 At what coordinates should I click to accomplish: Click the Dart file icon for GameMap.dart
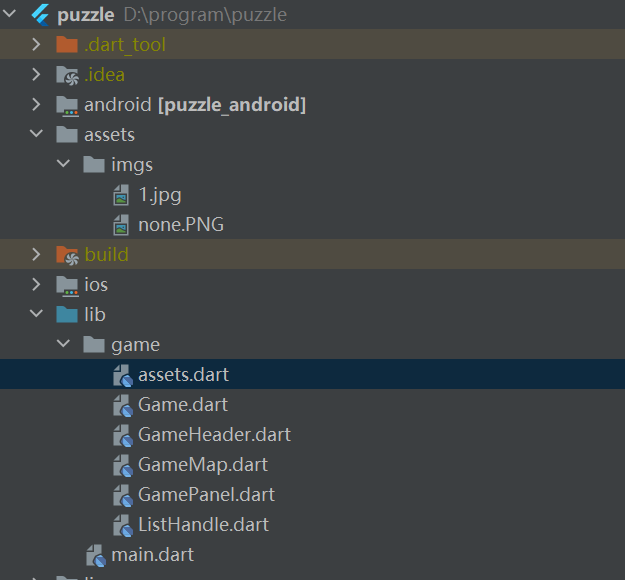coord(123,466)
